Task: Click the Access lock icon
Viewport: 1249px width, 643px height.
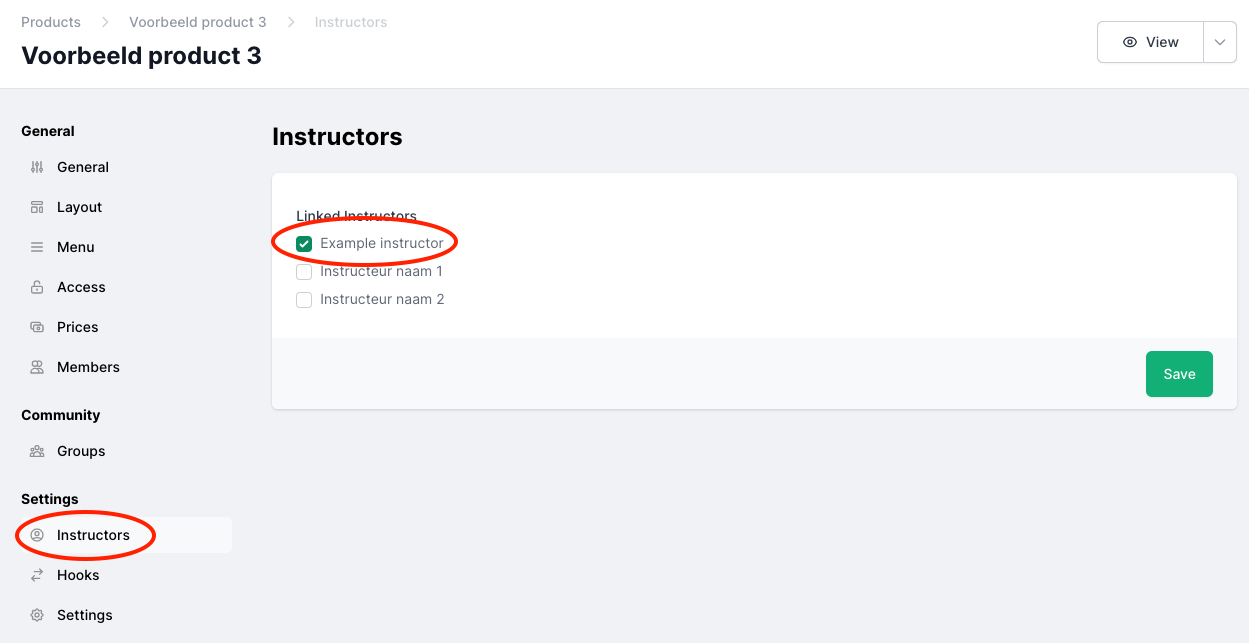Action: point(37,287)
